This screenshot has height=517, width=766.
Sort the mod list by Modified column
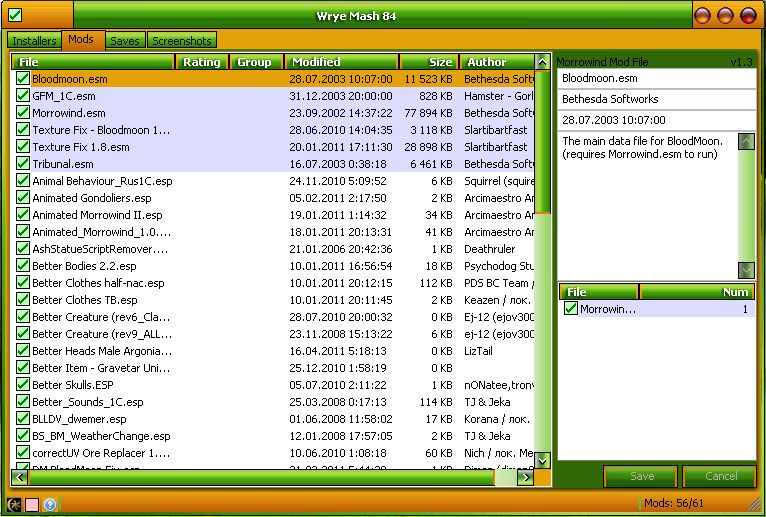click(x=341, y=62)
